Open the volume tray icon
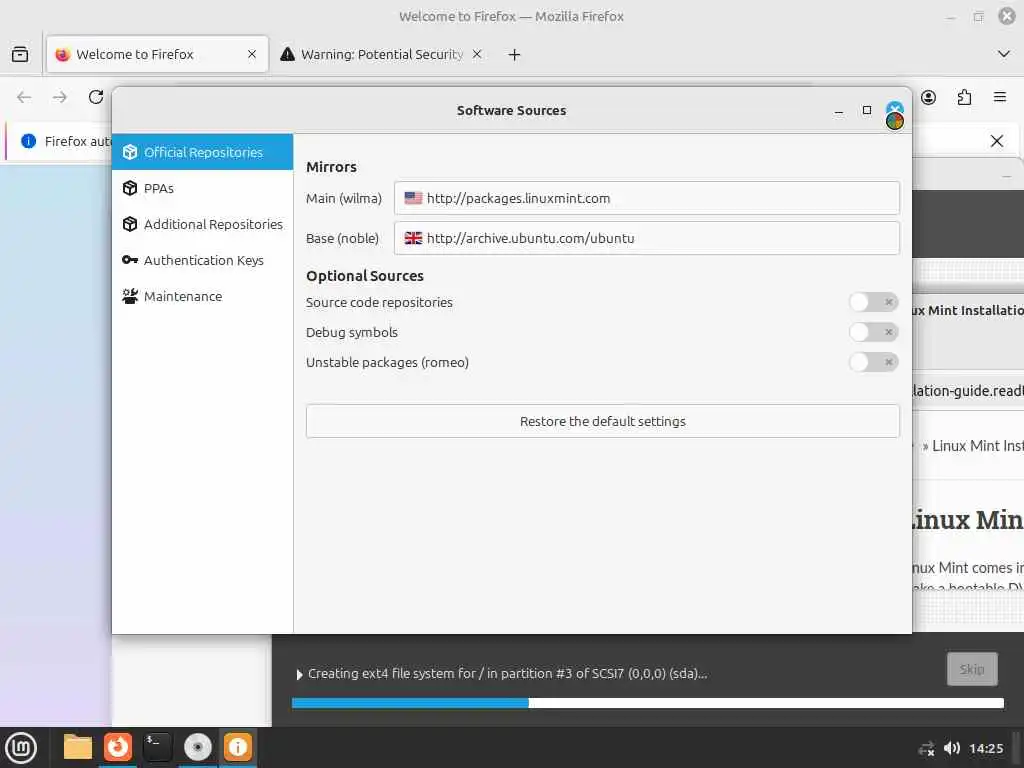Viewport: 1024px width, 768px height. tap(952, 748)
